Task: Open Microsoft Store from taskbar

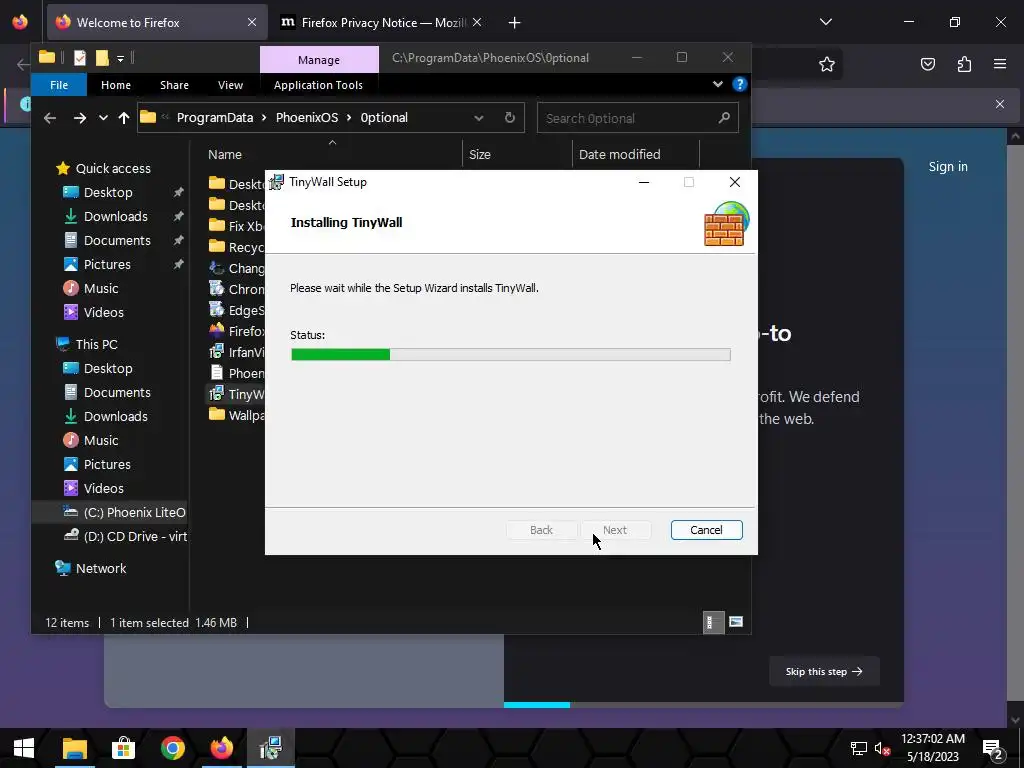Action: [123, 748]
